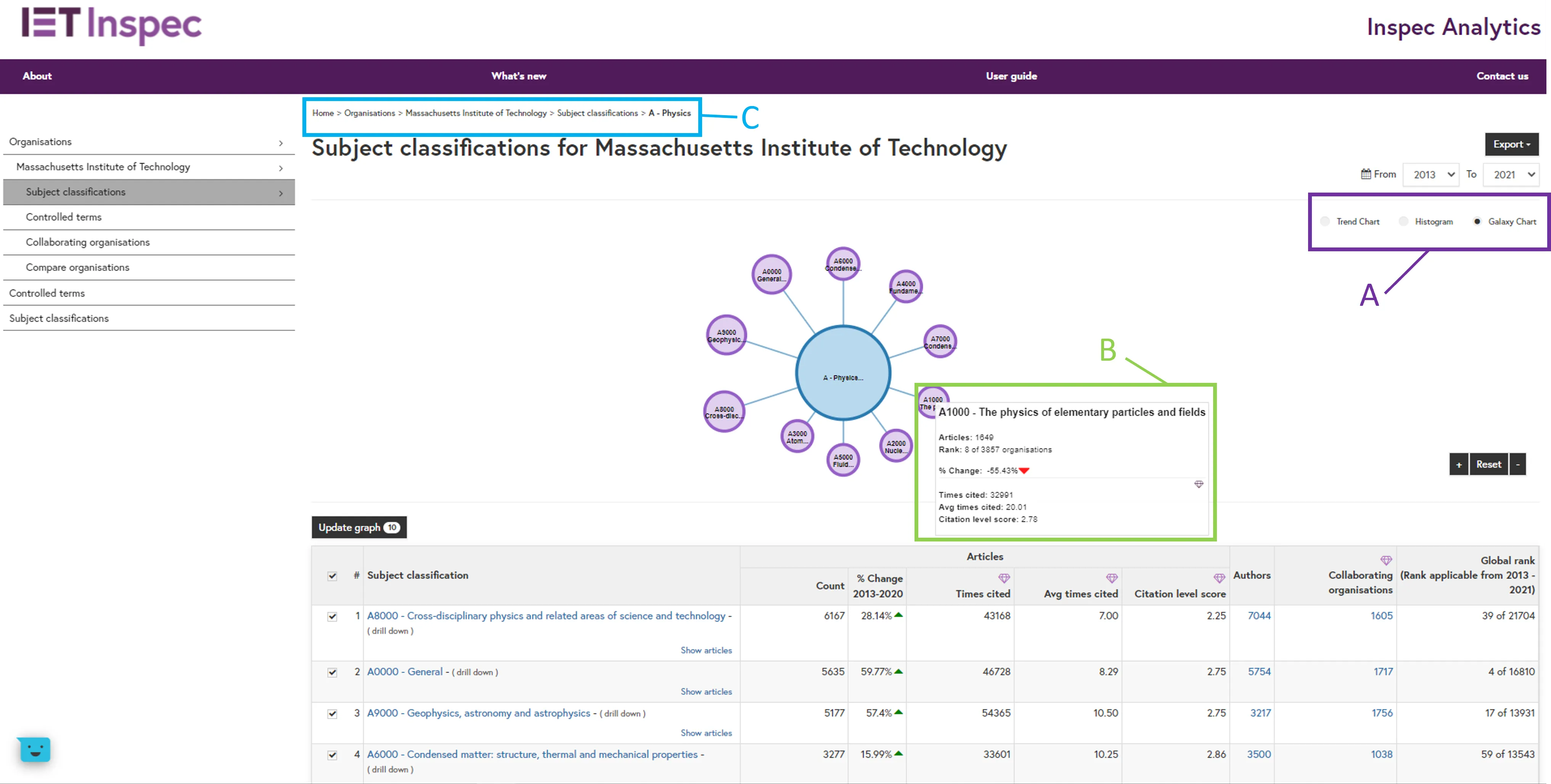Click the A - Physics central node
Screen dimensions: 1551x784
[842, 373]
